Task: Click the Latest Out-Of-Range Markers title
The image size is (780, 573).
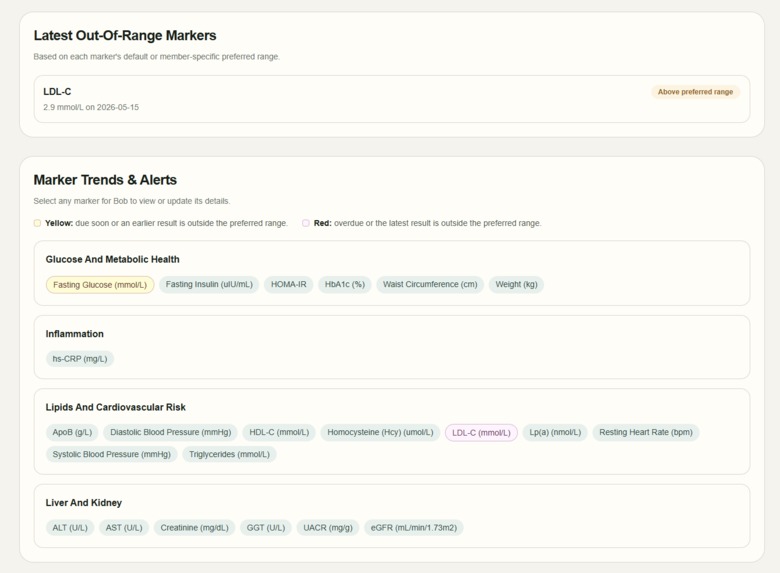Action: point(125,35)
